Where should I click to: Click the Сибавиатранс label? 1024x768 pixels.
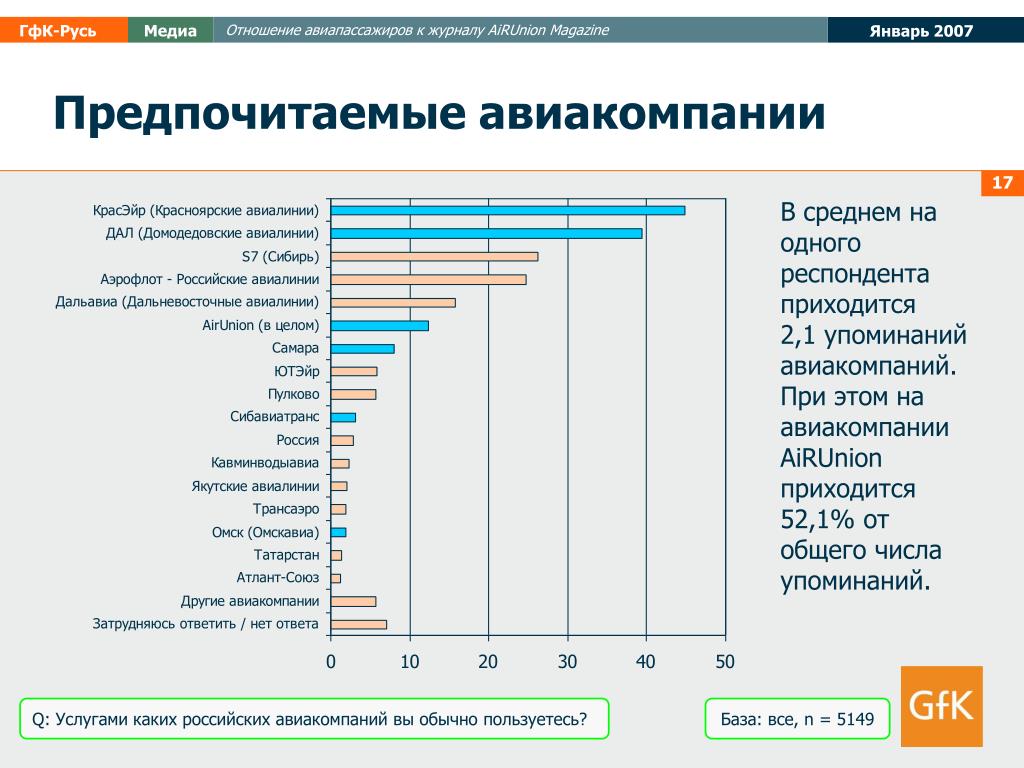point(274,417)
